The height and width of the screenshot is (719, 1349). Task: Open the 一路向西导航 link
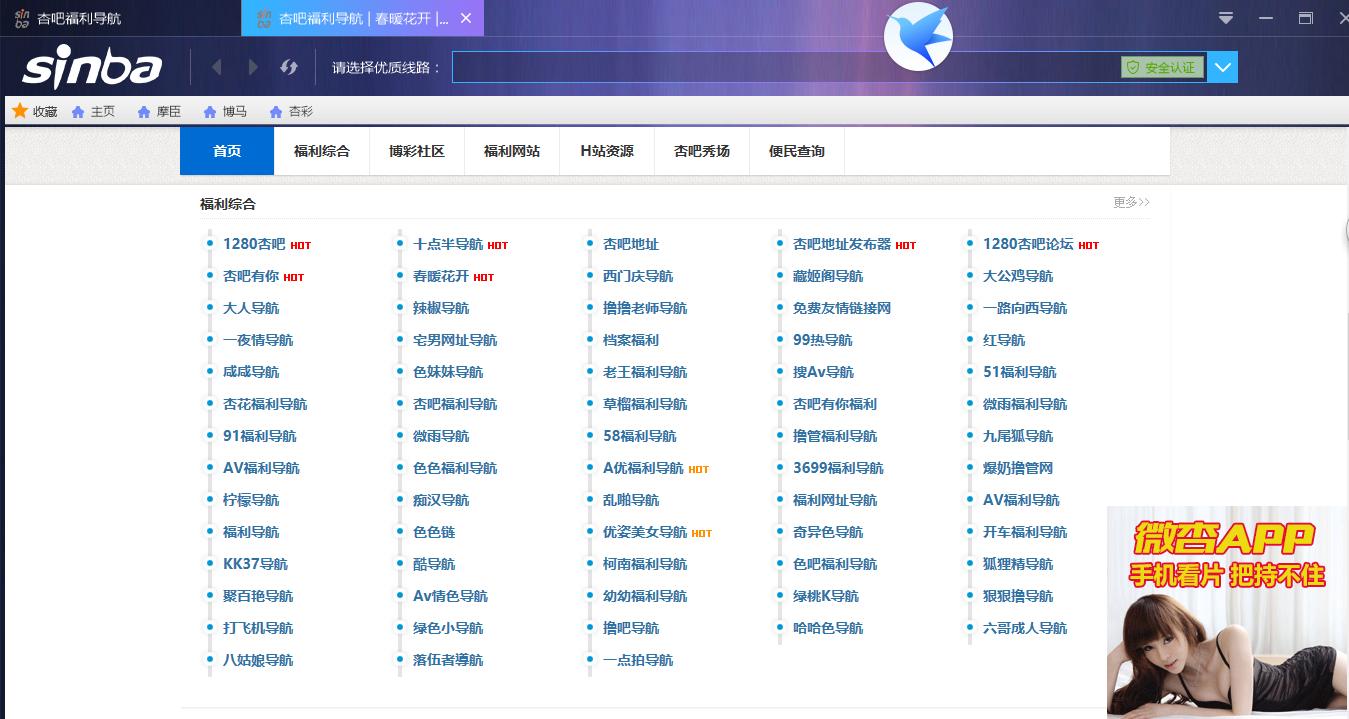1025,308
